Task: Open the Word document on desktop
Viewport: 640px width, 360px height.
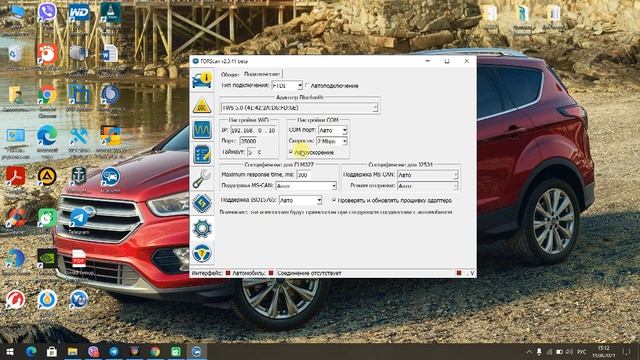Action: (109, 54)
